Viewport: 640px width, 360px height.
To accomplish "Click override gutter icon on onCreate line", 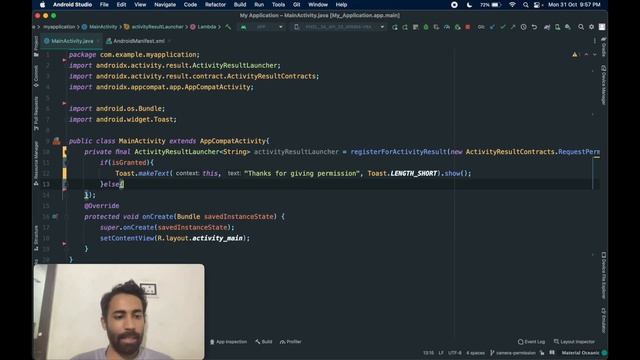I will [x=55, y=216].
